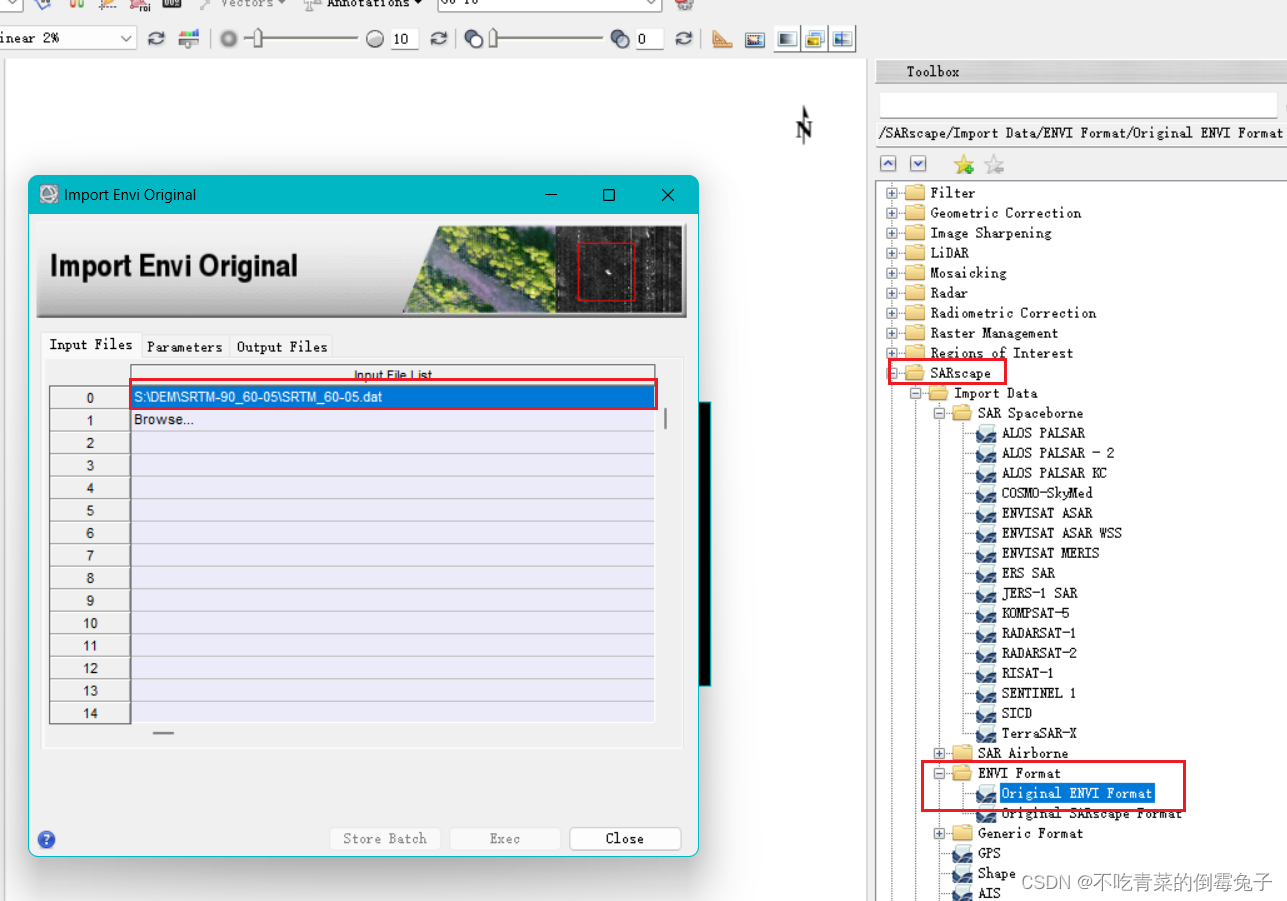Open the TerraSAR-X import tool
This screenshot has width=1287, height=901.
pyautogui.click(x=1039, y=733)
